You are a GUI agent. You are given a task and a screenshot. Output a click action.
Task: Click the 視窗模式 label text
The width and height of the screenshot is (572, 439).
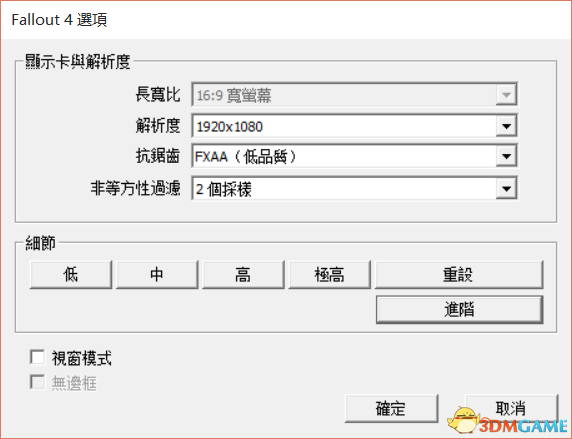point(81,358)
